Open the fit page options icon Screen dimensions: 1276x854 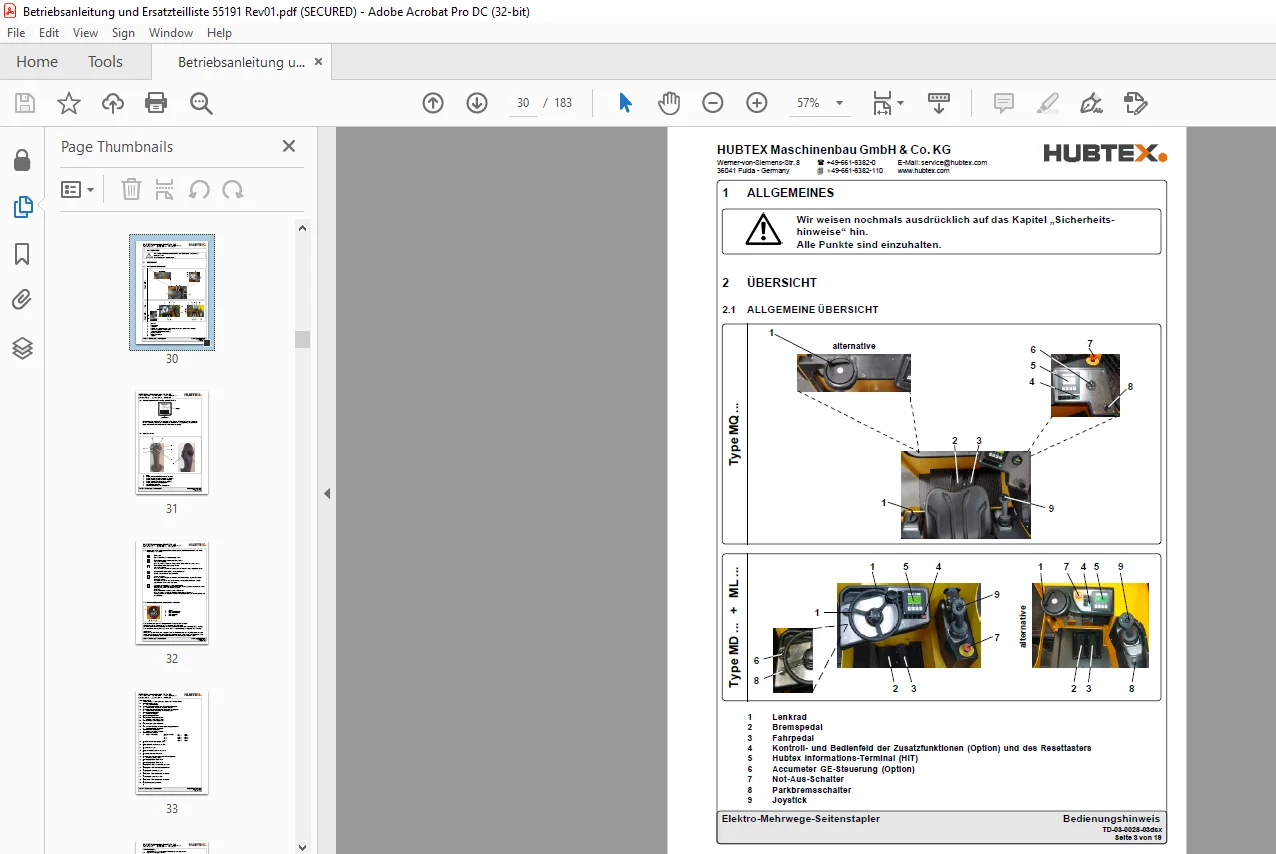point(887,103)
